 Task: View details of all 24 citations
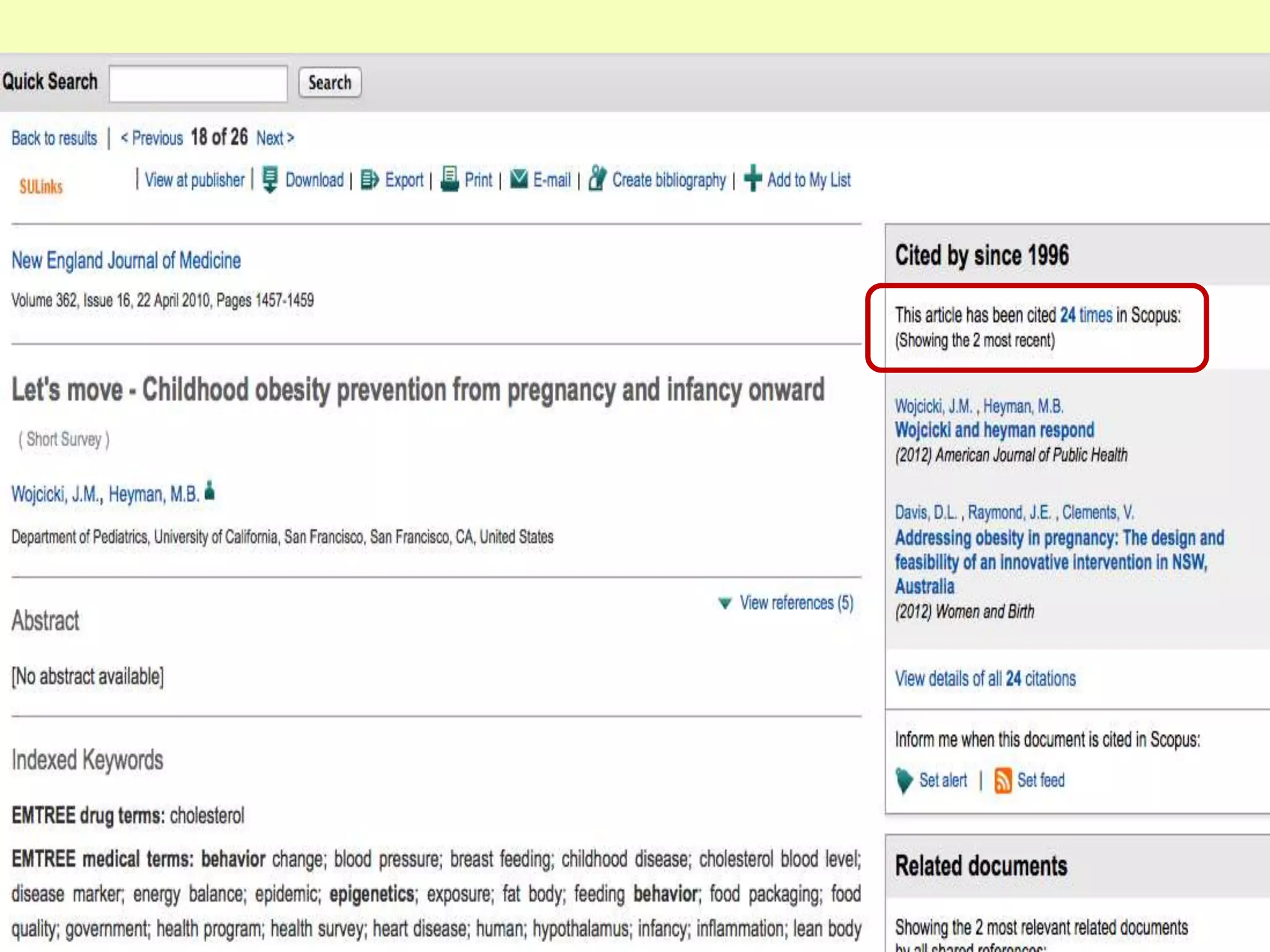(985, 679)
